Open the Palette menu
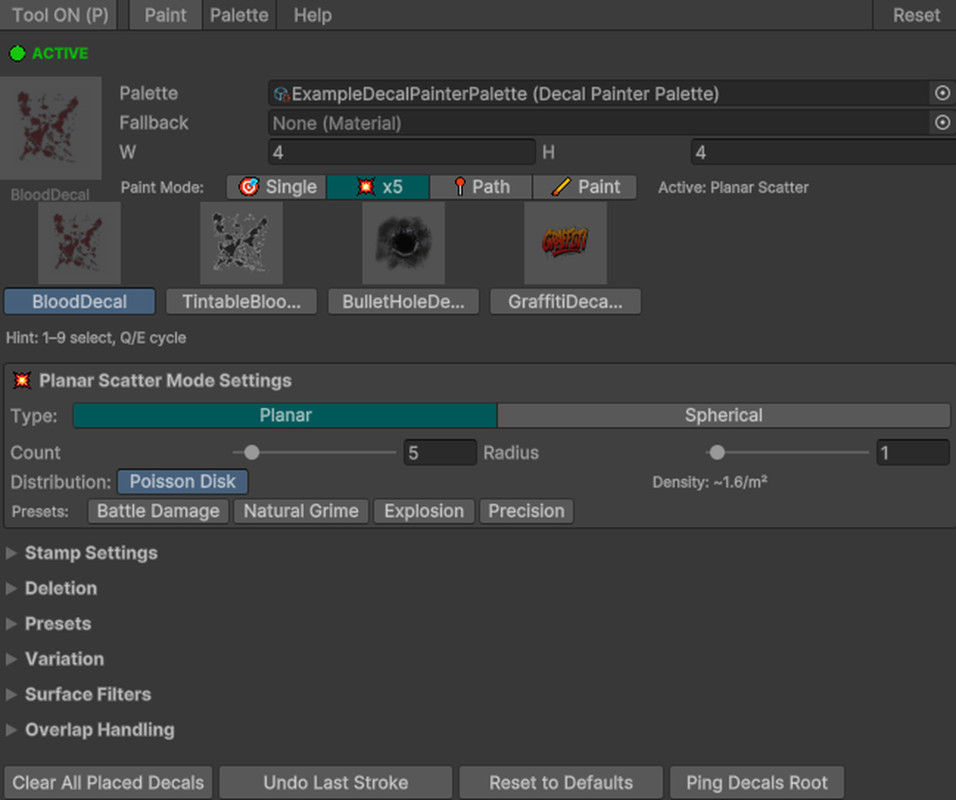Viewport: 956px width, 800px height. pos(240,15)
